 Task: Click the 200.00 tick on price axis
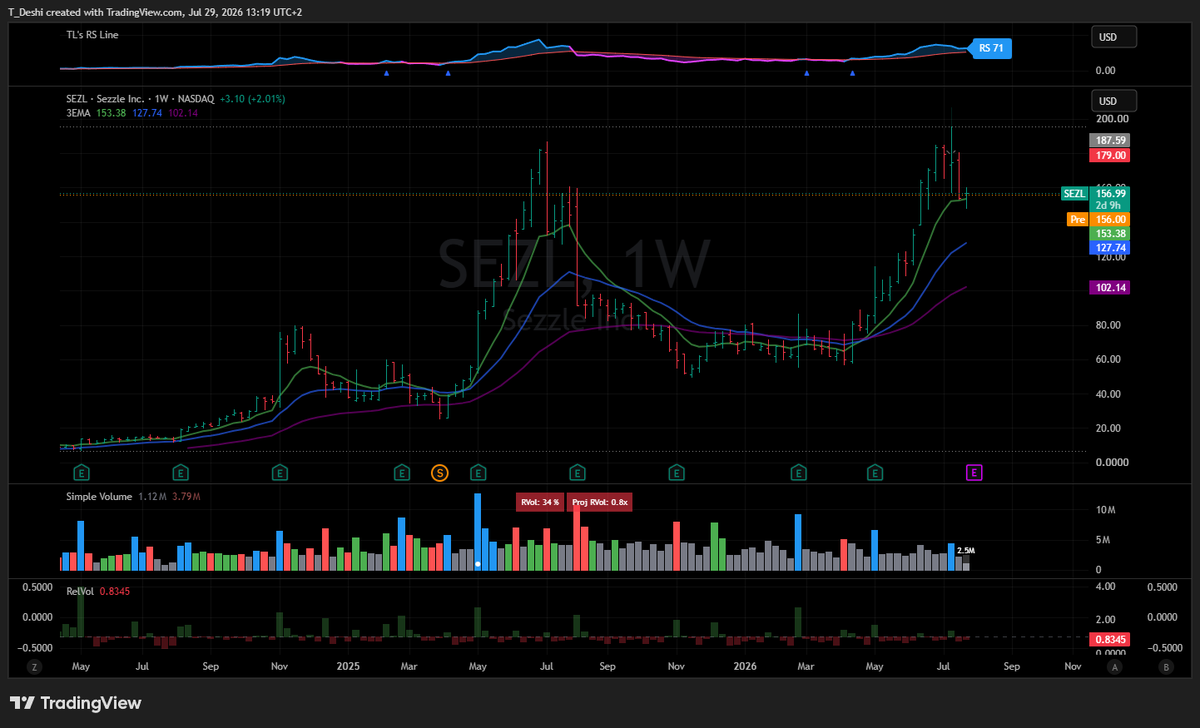(x=1112, y=119)
